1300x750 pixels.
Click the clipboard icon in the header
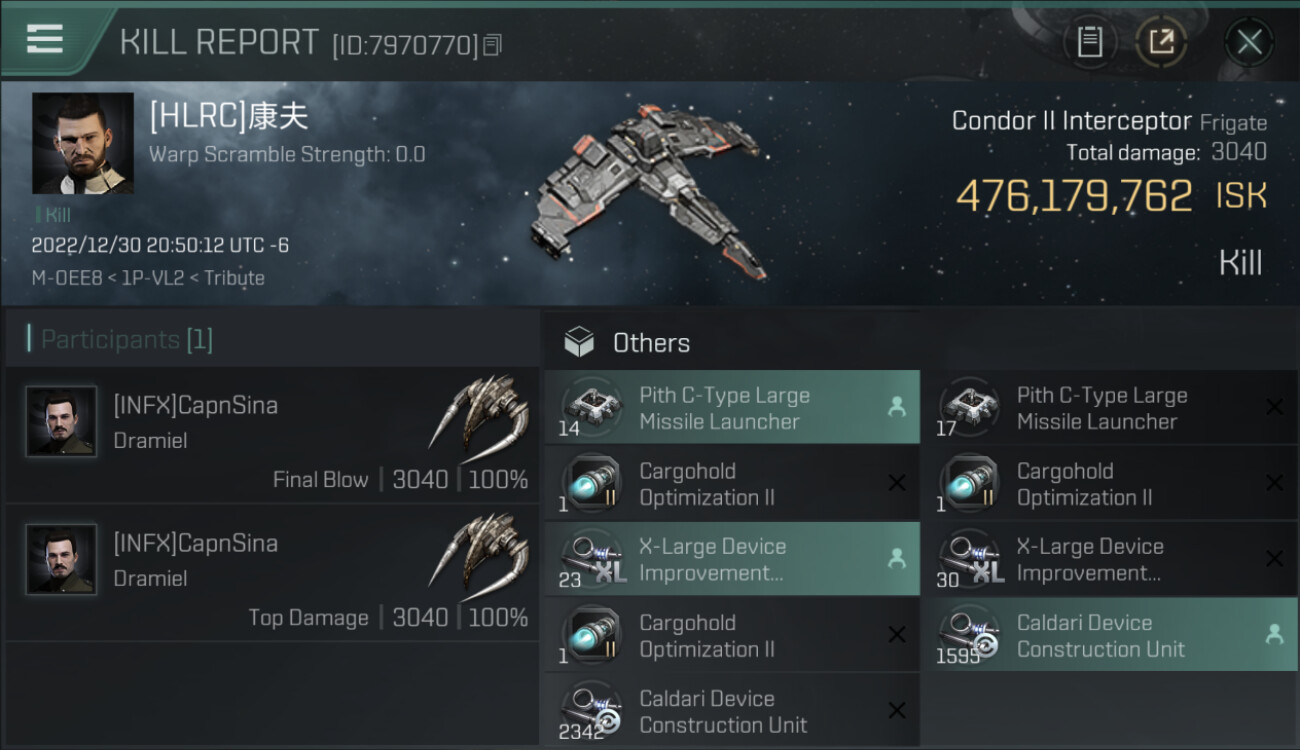click(x=1089, y=42)
